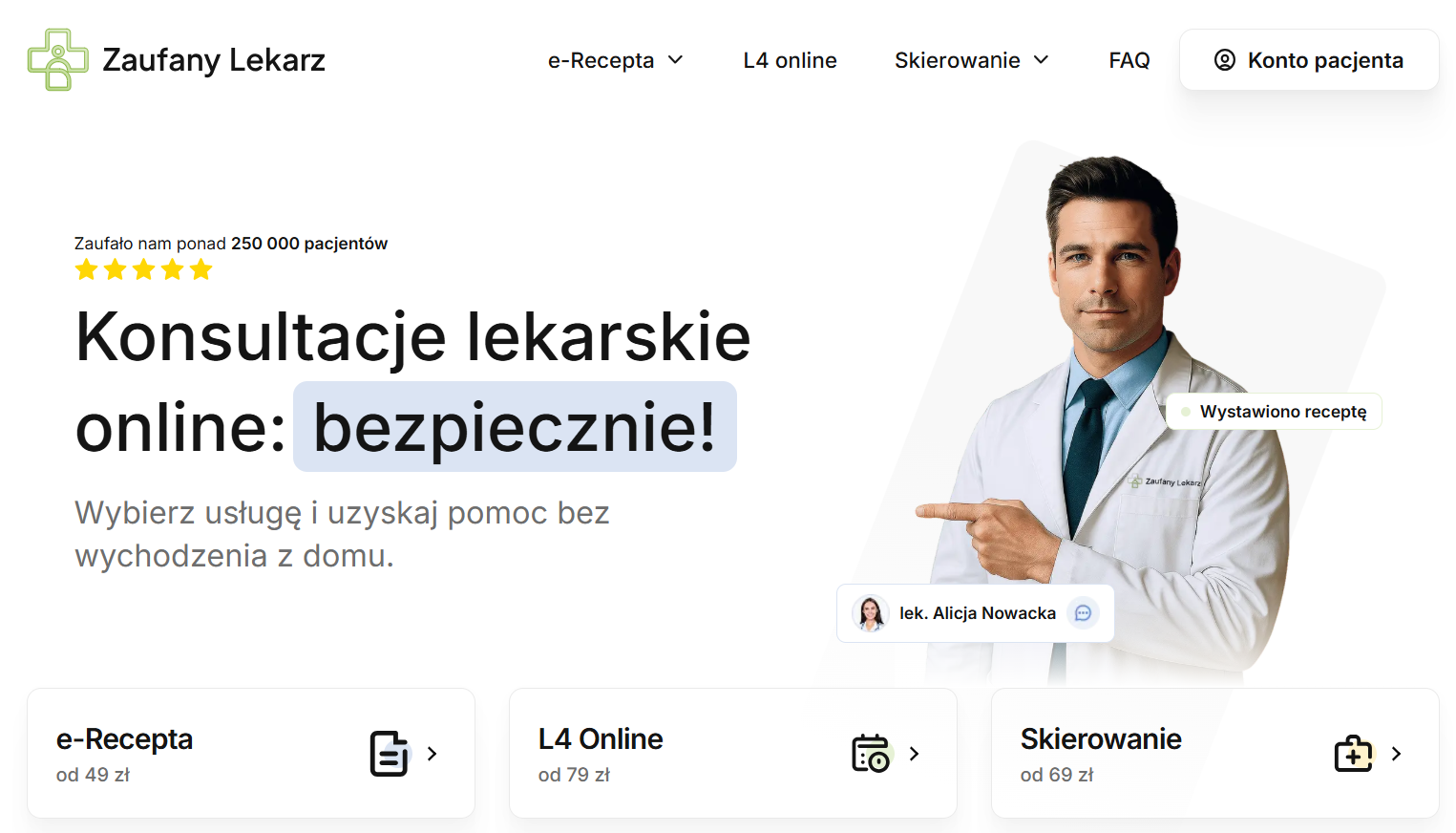
Task: Click the arrow on the Skierowanie card
Action: (x=1396, y=753)
